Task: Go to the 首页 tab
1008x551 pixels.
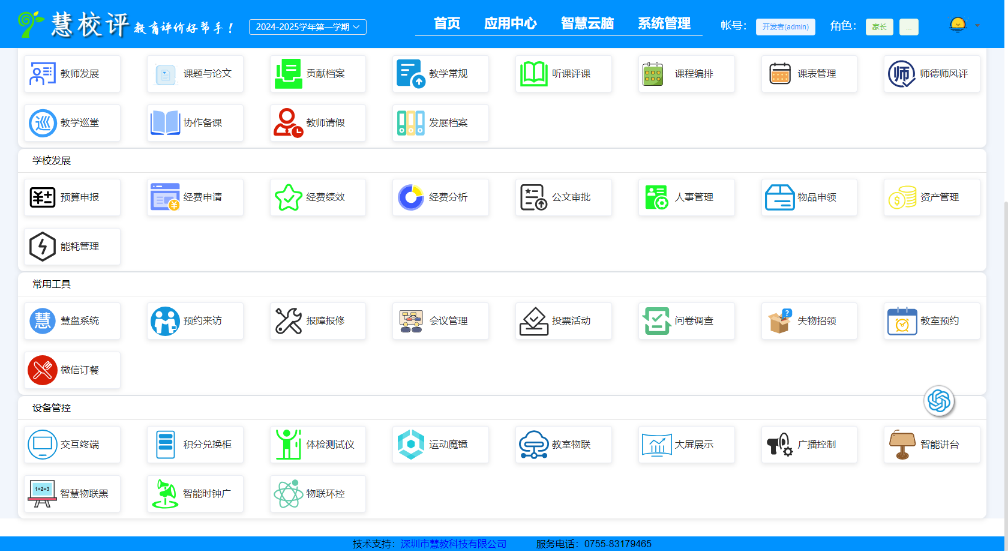Action: 447,24
